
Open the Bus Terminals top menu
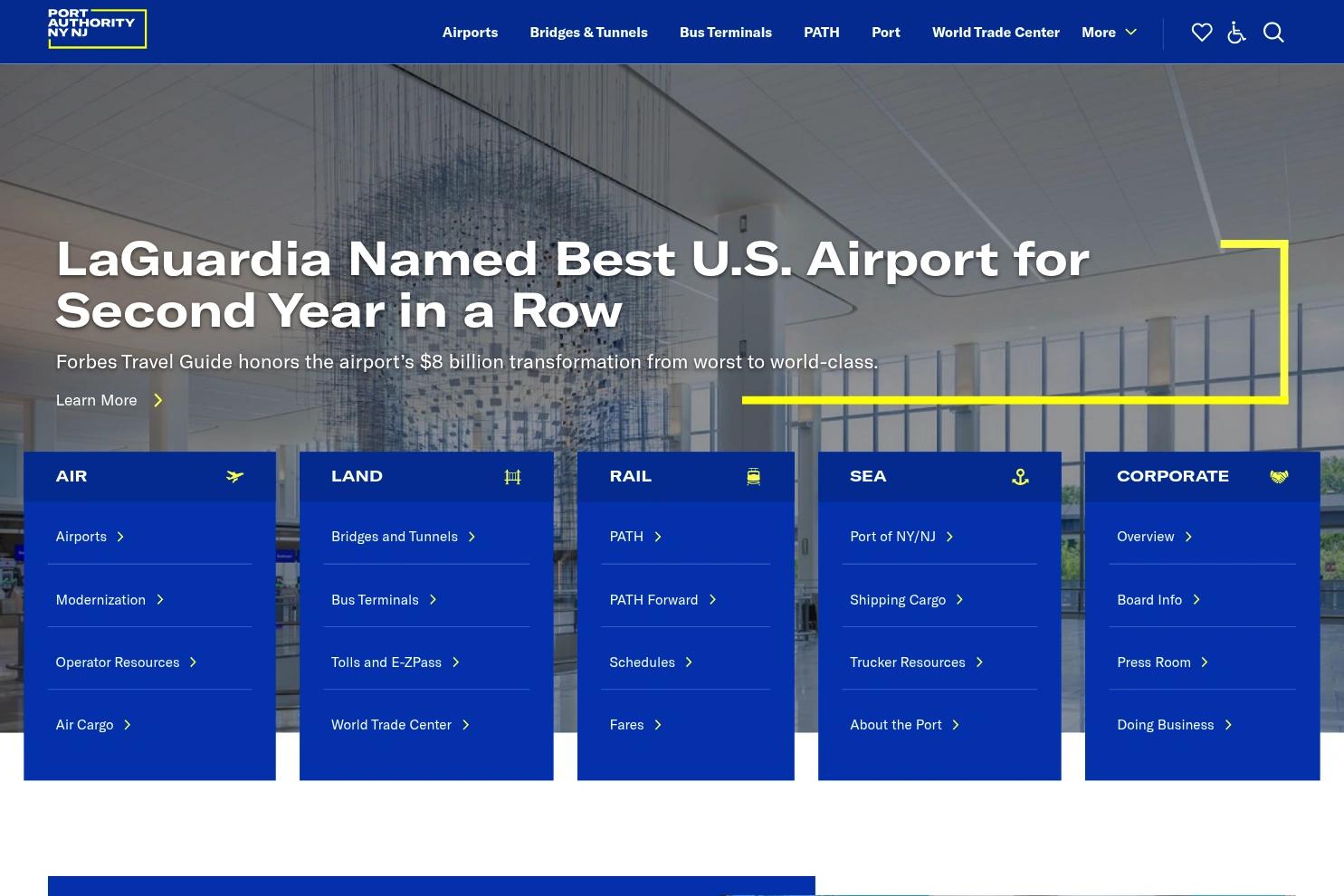tap(726, 33)
